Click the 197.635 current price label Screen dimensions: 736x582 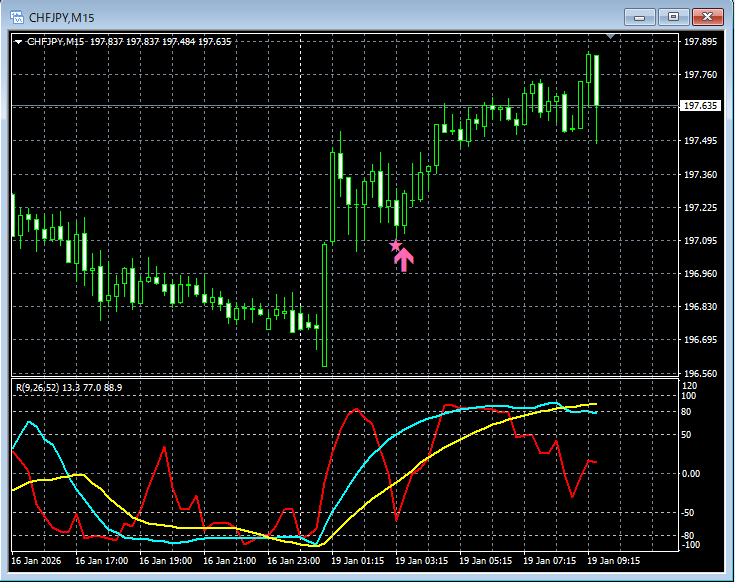[700, 106]
